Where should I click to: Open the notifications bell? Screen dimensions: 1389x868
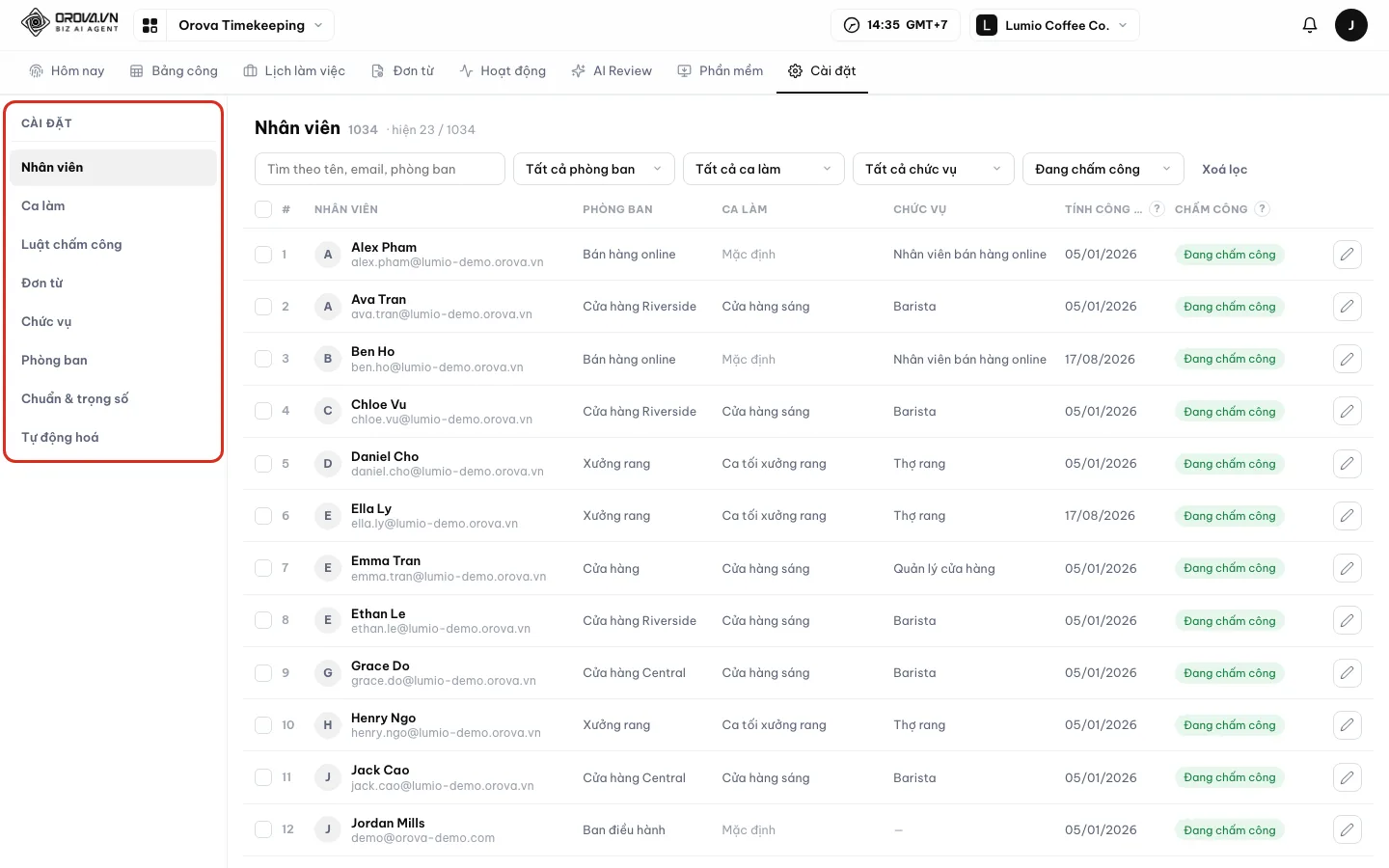tap(1309, 25)
